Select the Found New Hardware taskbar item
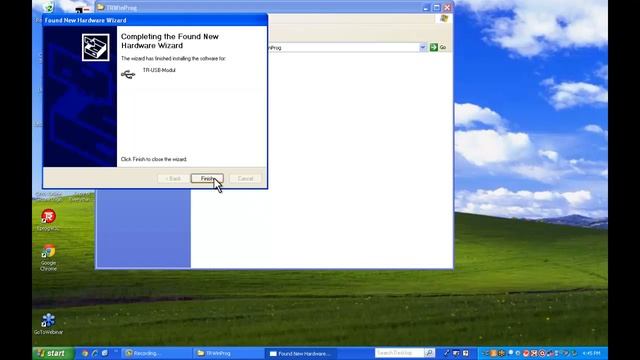Viewport: 640px width, 360px height. pyautogui.click(x=300, y=353)
